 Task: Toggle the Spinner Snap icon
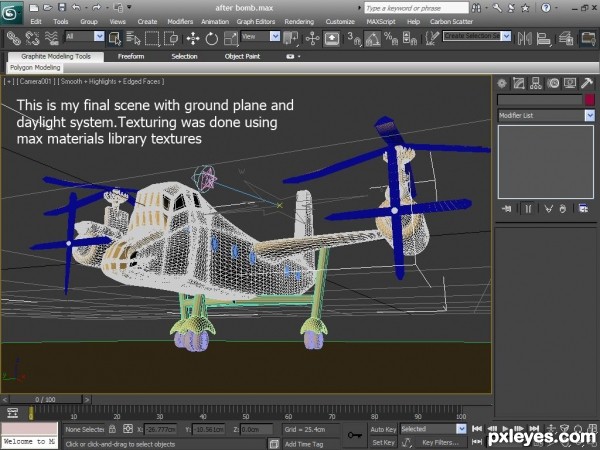click(x=409, y=39)
